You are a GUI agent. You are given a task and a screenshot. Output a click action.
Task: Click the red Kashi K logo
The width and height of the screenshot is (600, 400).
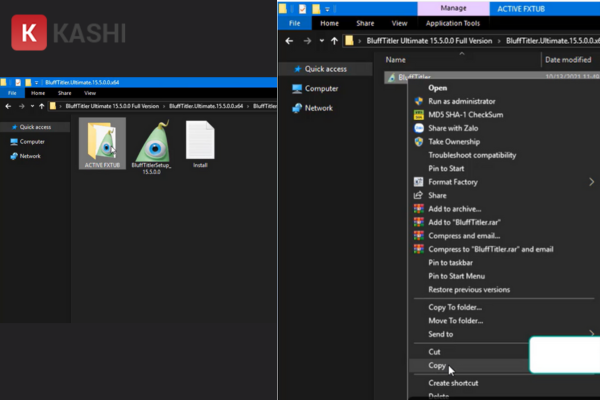(x=29, y=33)
